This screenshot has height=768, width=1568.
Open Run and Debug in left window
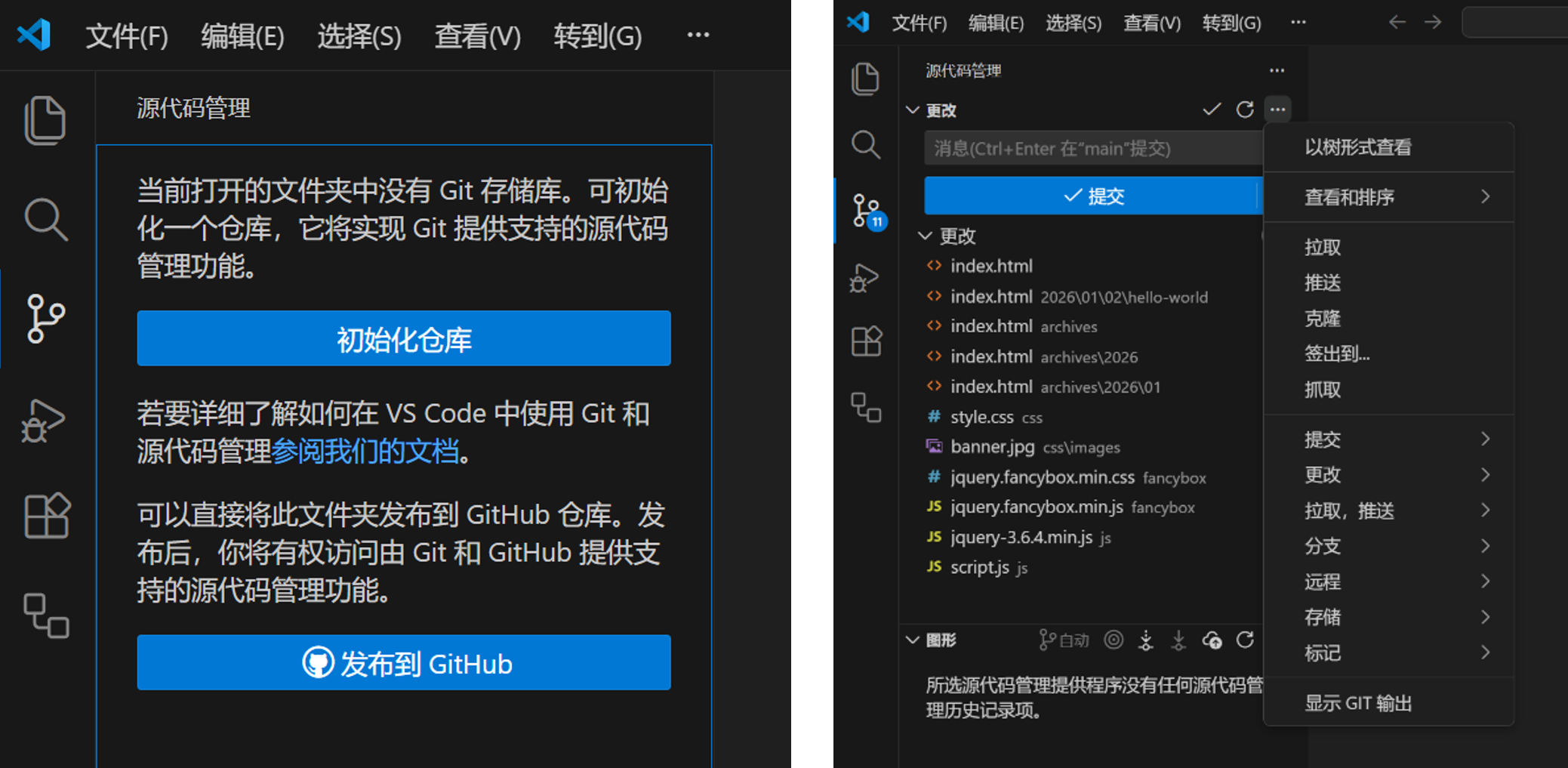[x=44, y=421]
